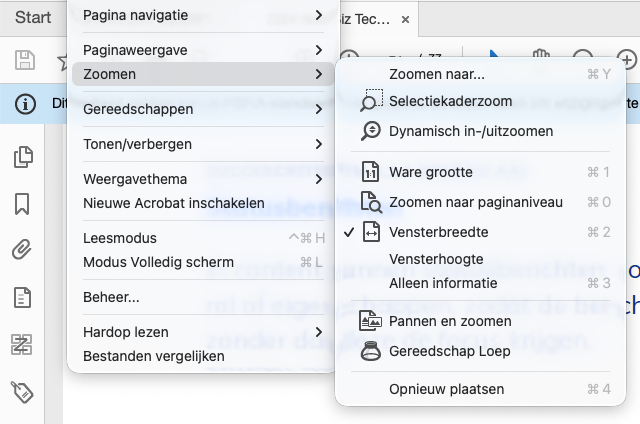Viewport: 640px width, 424px height.
Task: Click the marquee zoom icon beside Selectiekaderzoom
Action: click(371, 100)
